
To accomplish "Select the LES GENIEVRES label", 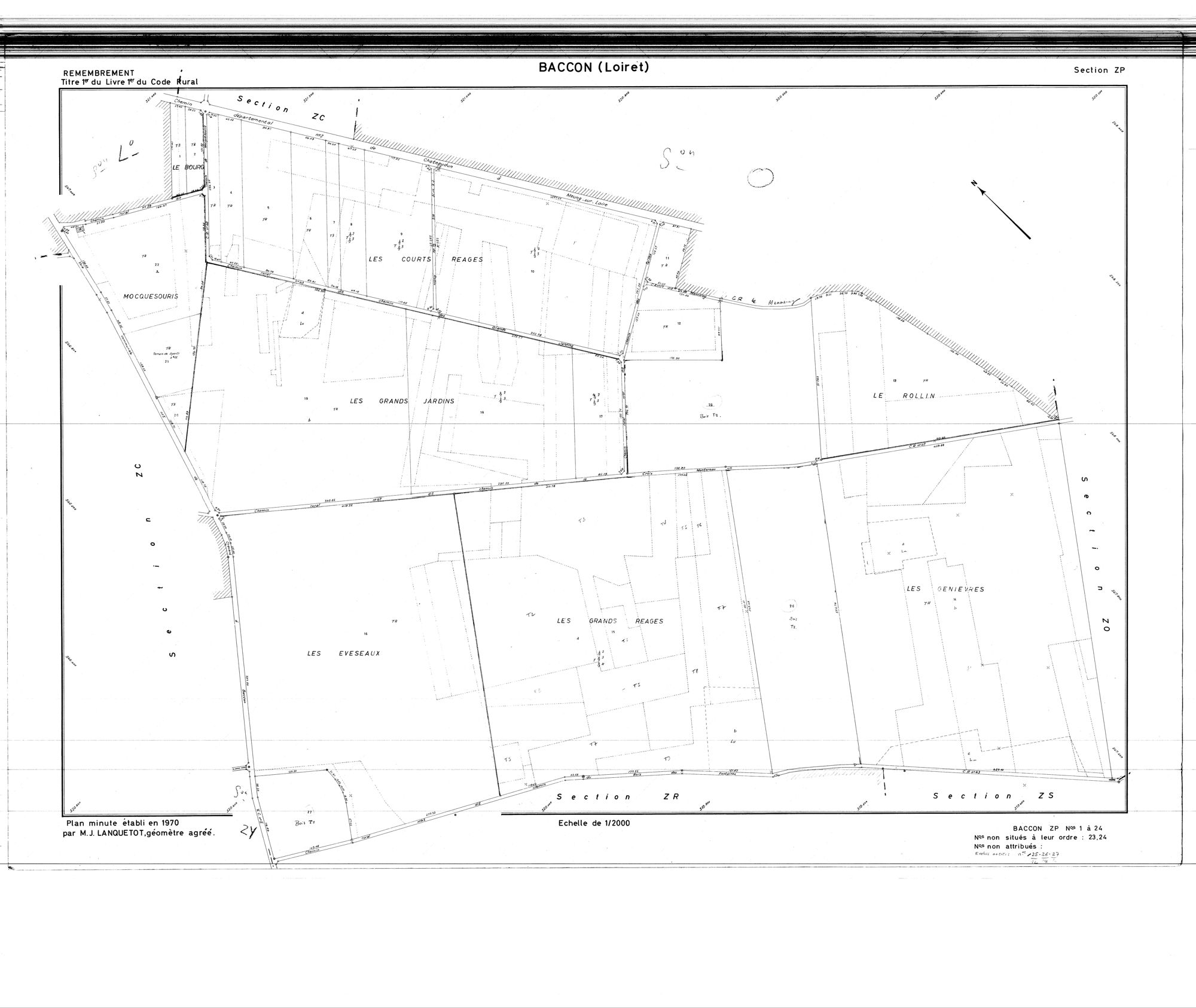I will tap(945, 589).
